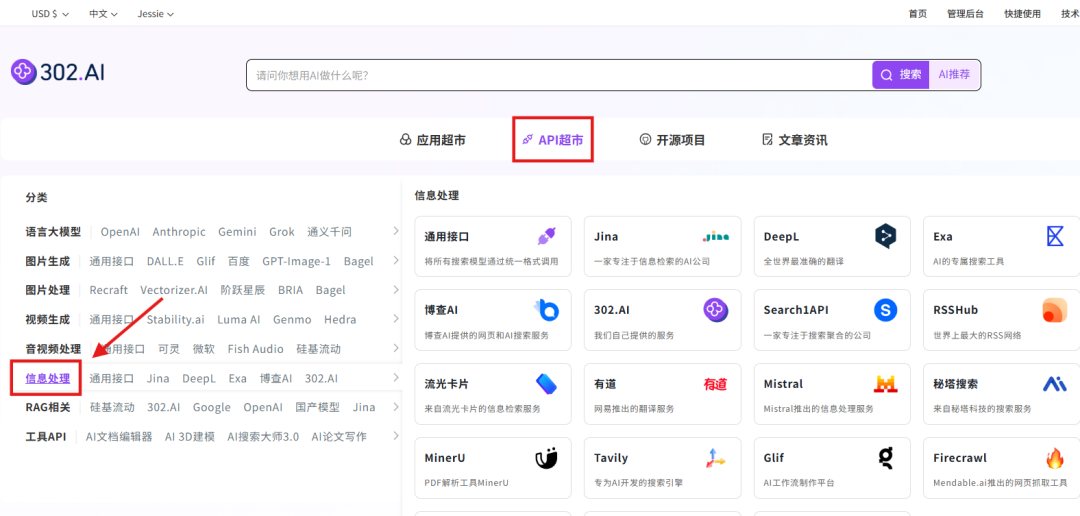The image size is (1080, 516).
Task: Select the 信息处理 category link
Action: (48, 378)
